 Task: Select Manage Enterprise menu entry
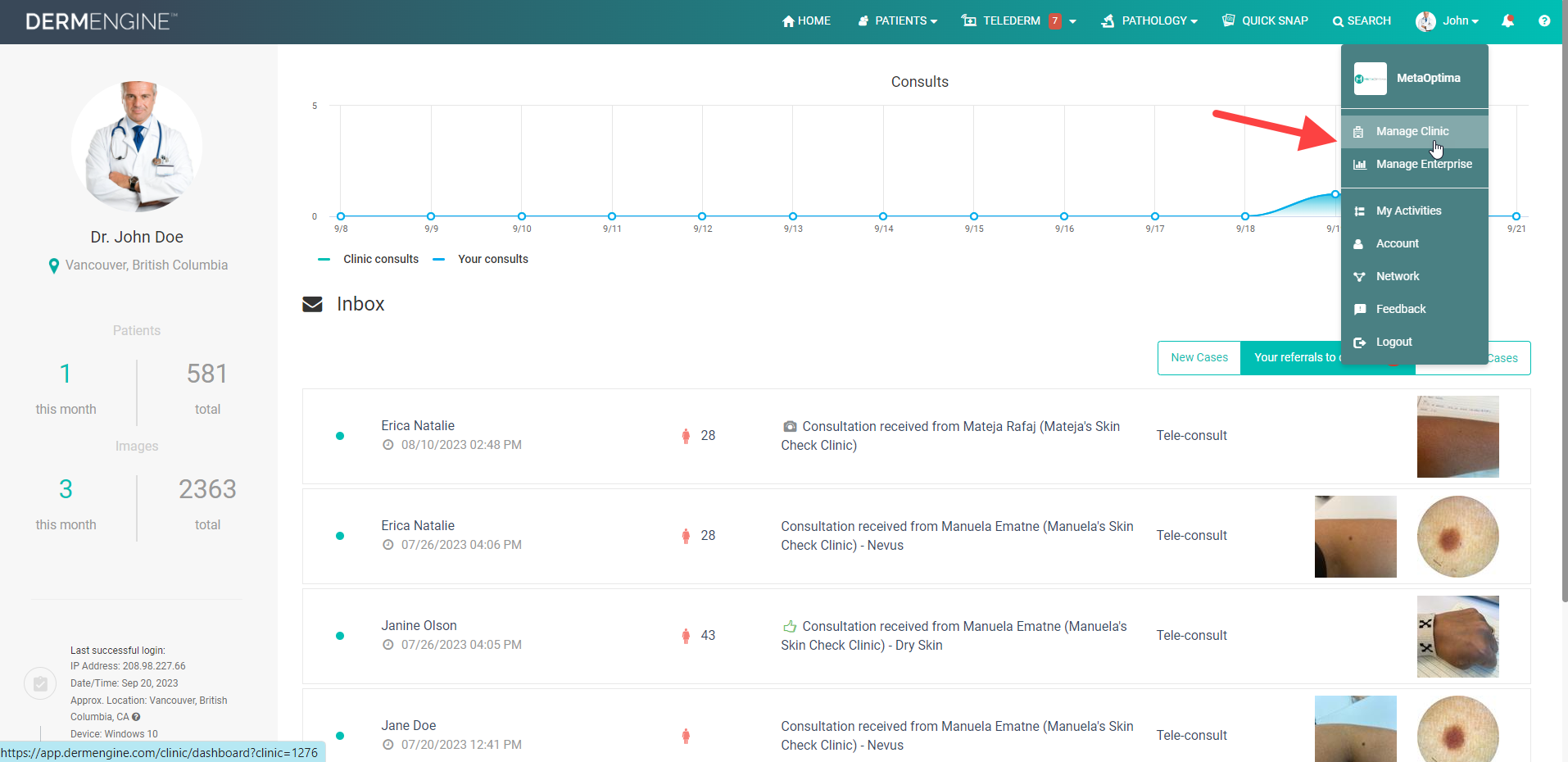click(1415, 165)
